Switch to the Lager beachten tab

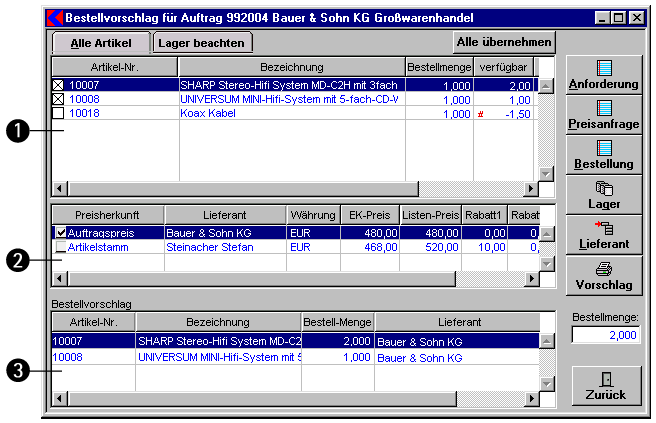[204, 42]
